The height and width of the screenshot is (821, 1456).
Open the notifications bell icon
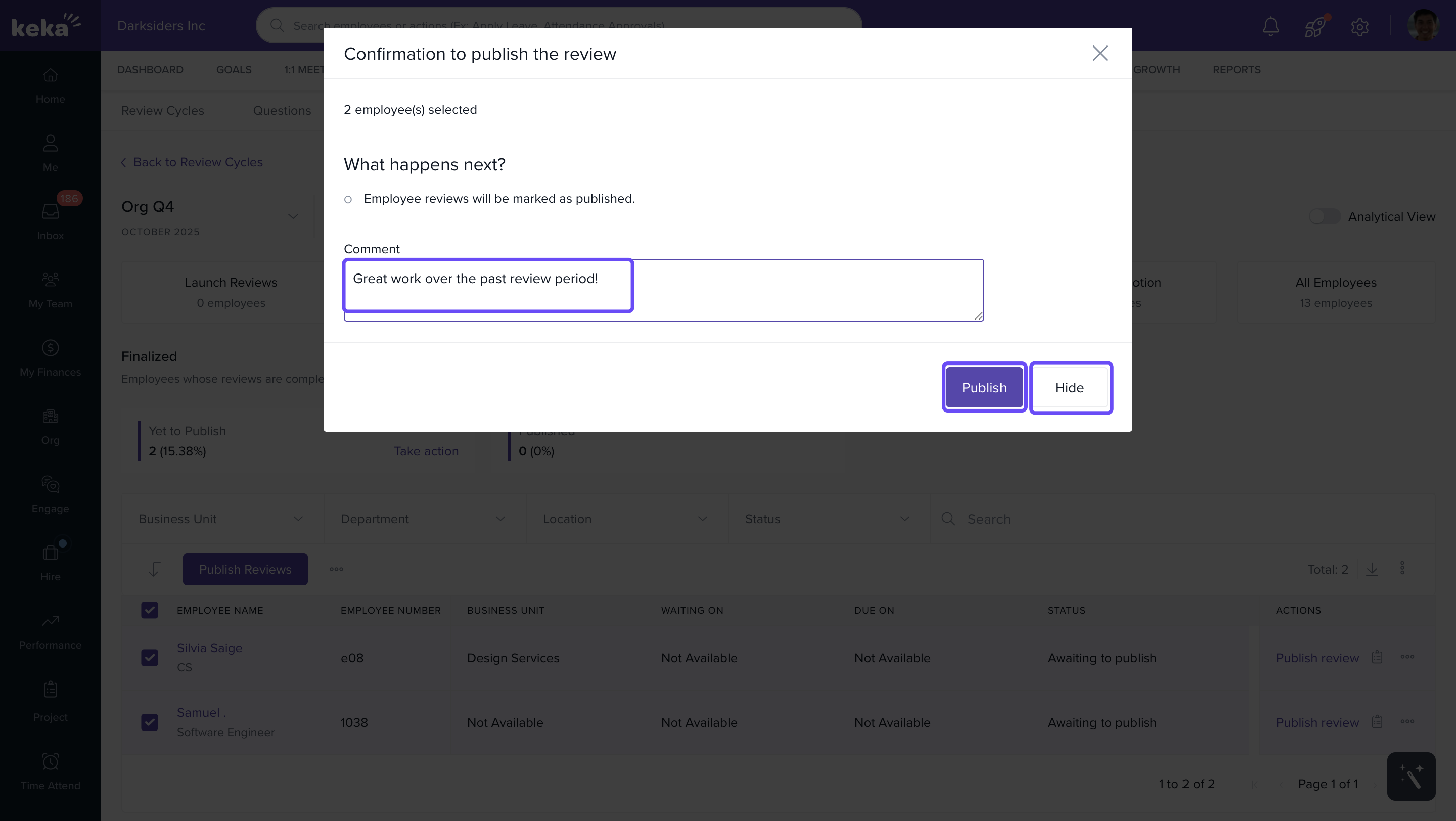(x=1270, y=27)
